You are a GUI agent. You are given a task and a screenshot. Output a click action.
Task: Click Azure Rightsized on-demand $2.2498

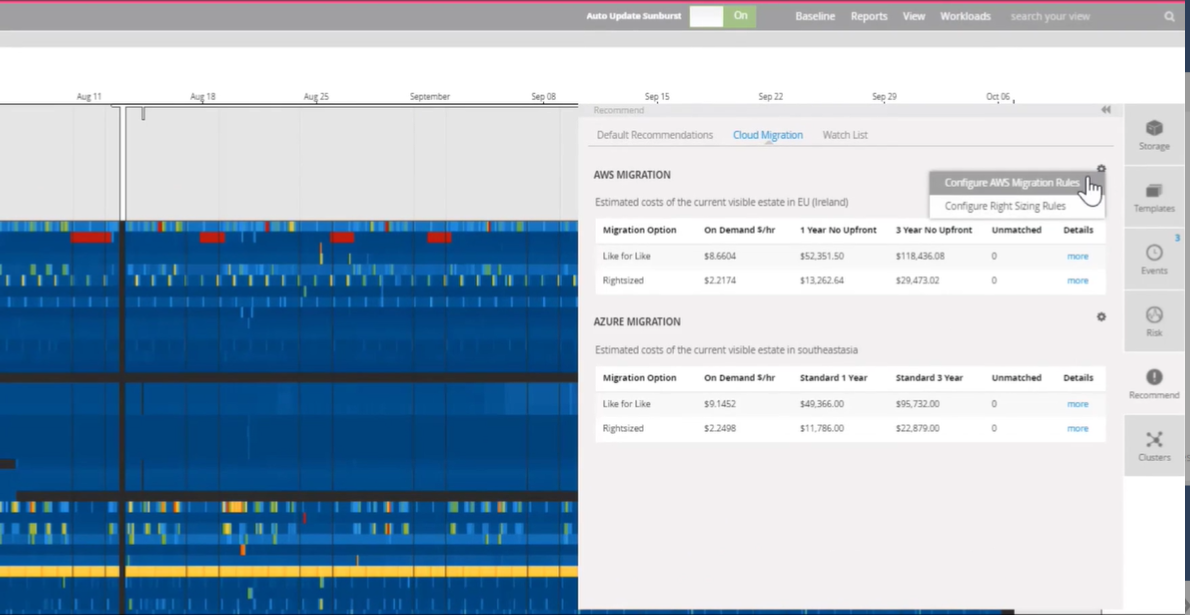click(x=719, y=428)
